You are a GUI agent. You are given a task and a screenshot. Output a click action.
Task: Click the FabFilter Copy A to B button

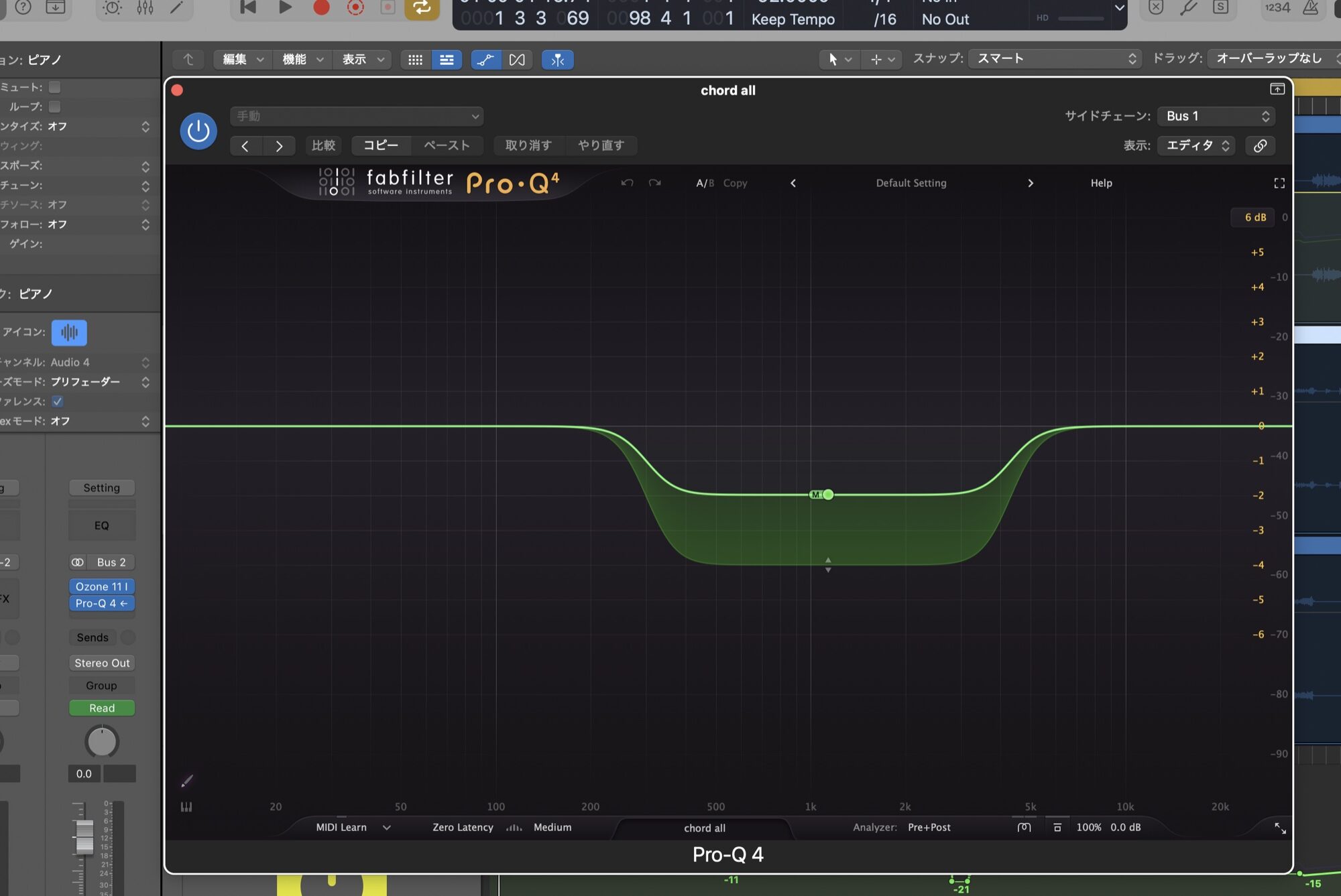point(735,183)
